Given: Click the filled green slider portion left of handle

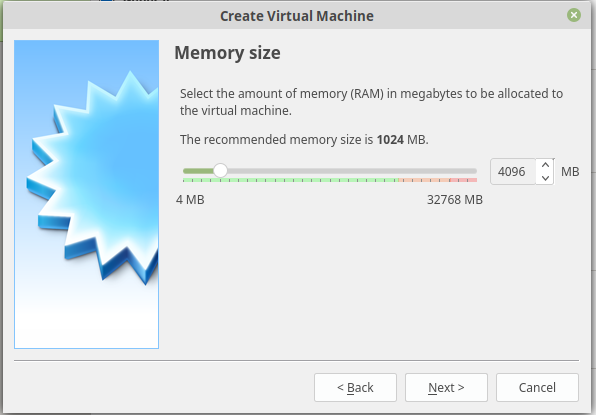Looking at the screenshot, I should (x=198, y=171).
